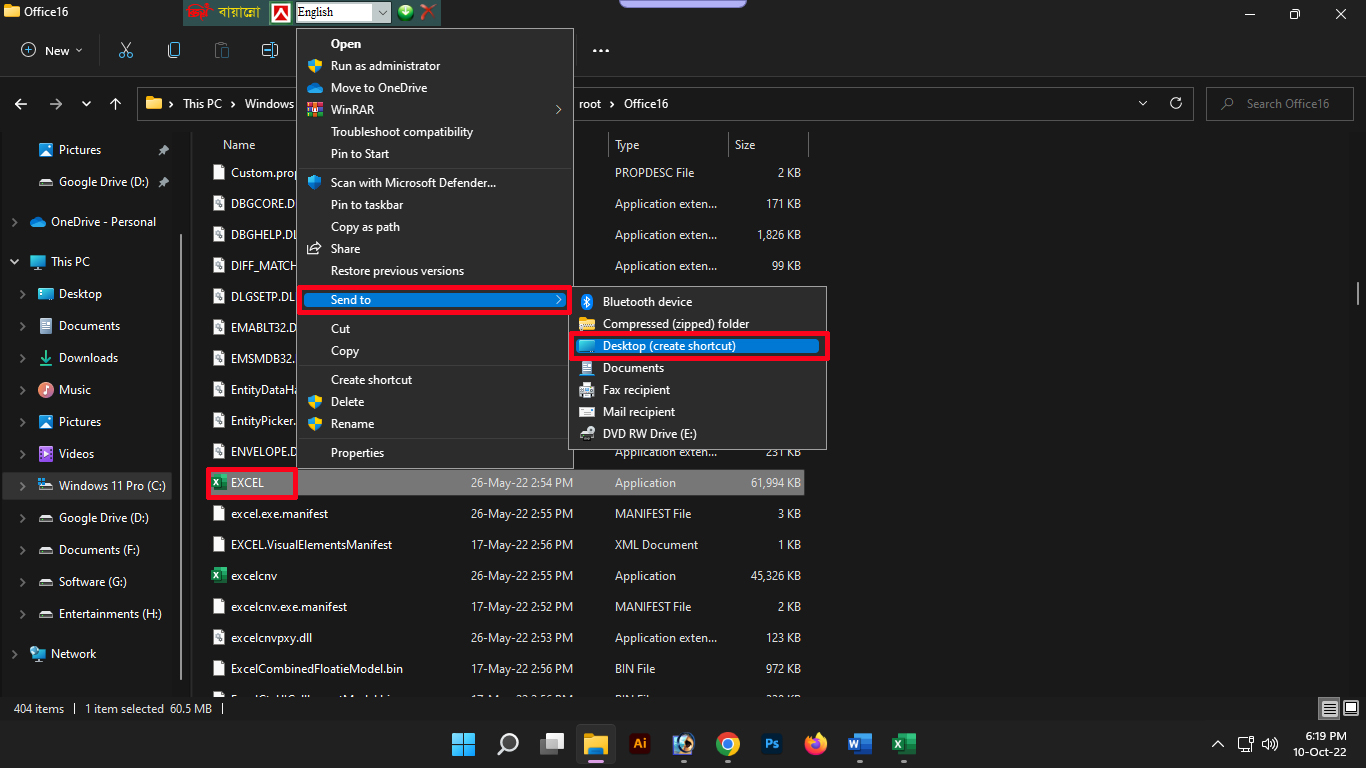This screenshot has height=768, width=1366.
Task: Open recent locations dropdown chevron
Action: [87, 103]
